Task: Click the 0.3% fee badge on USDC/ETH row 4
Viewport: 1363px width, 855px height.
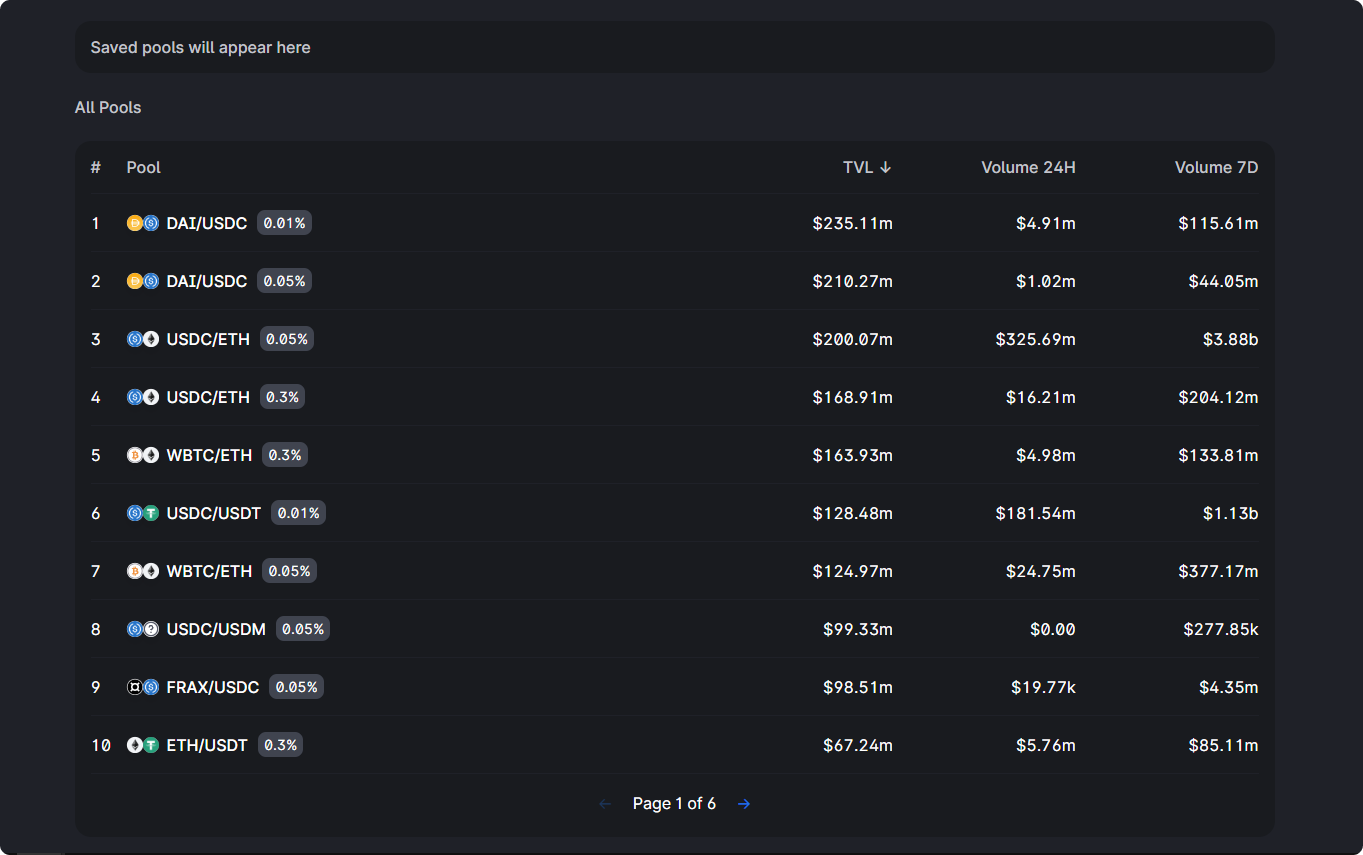Action: click(x=282, y=397)
